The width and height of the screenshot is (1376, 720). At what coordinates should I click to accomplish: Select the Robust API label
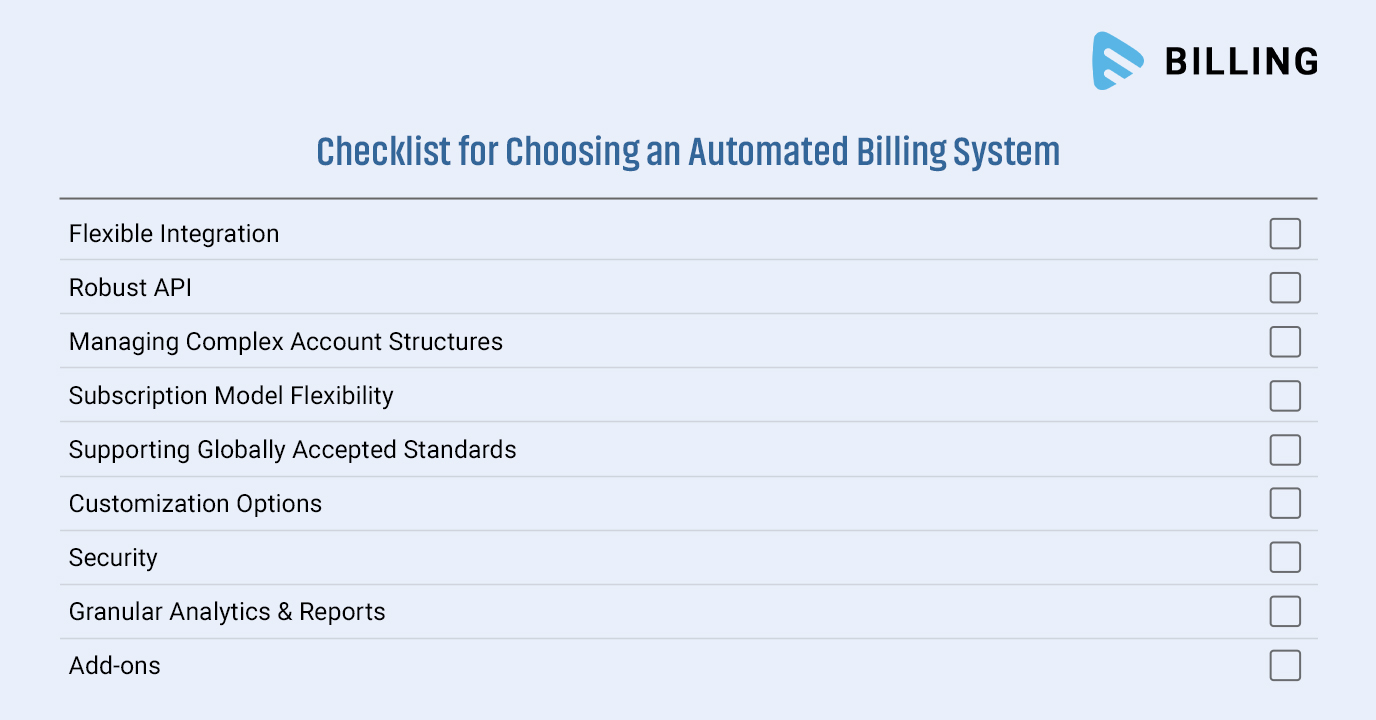pyautogui.click(x=130, y=288)
